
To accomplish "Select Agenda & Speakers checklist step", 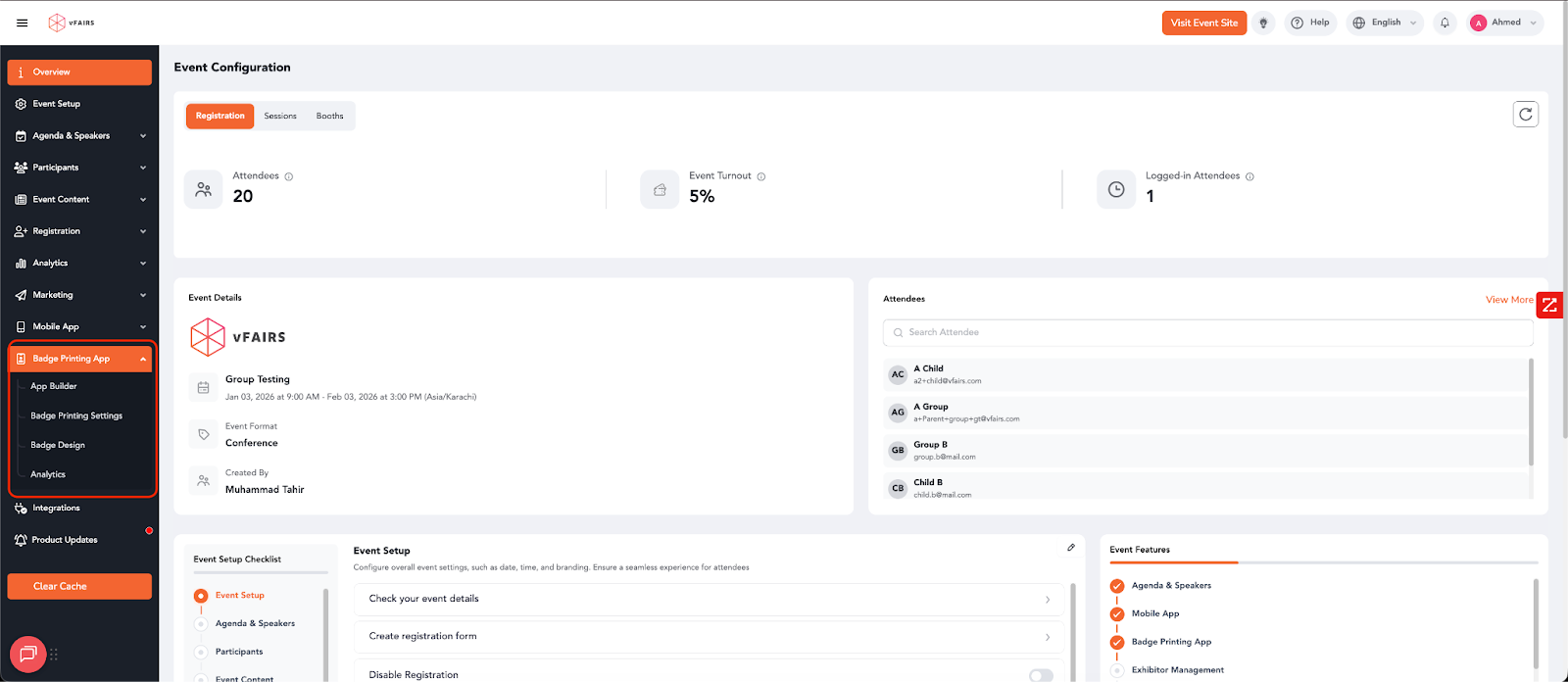I will (x=255, y=623).
